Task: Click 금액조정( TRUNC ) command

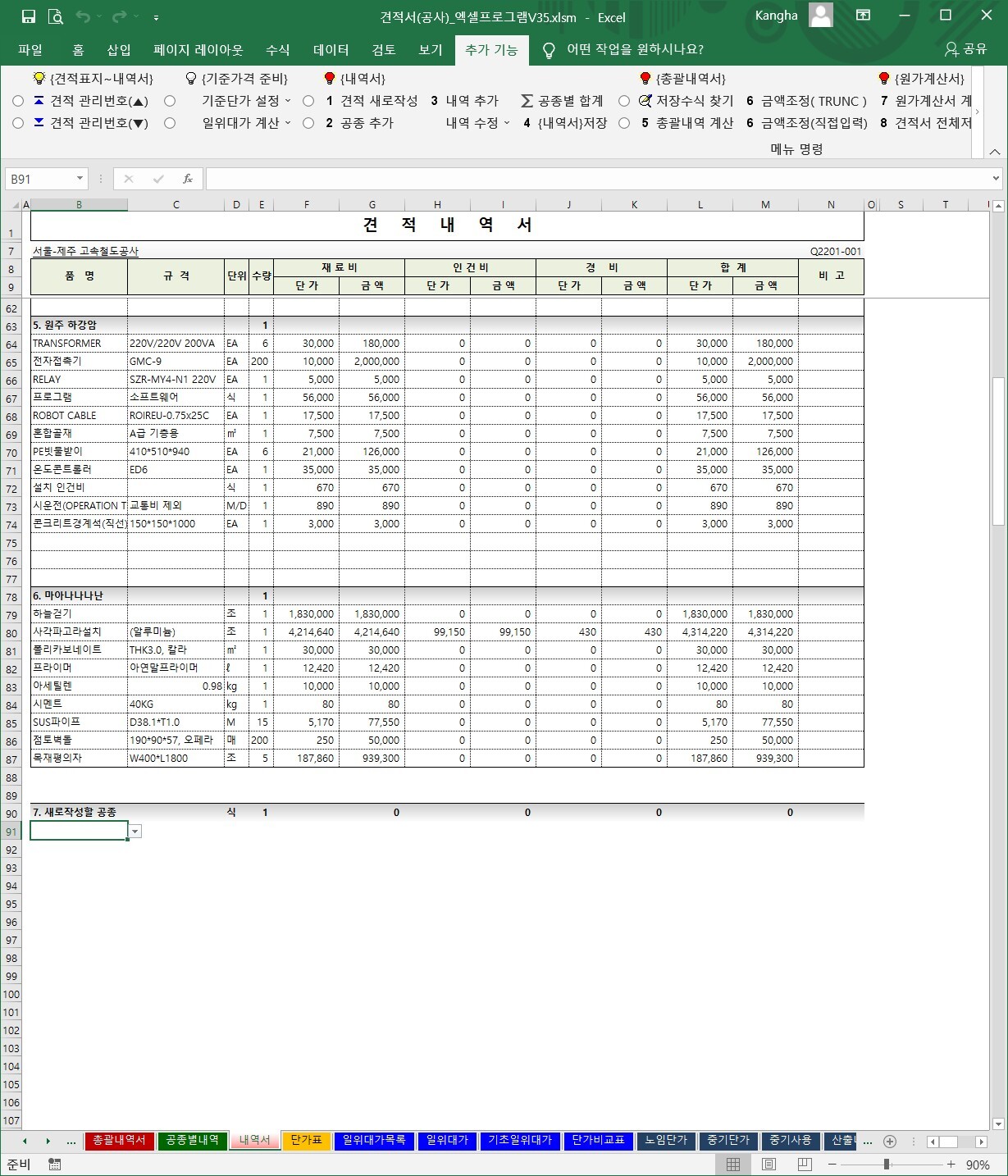Action: (x=806, y=101)
